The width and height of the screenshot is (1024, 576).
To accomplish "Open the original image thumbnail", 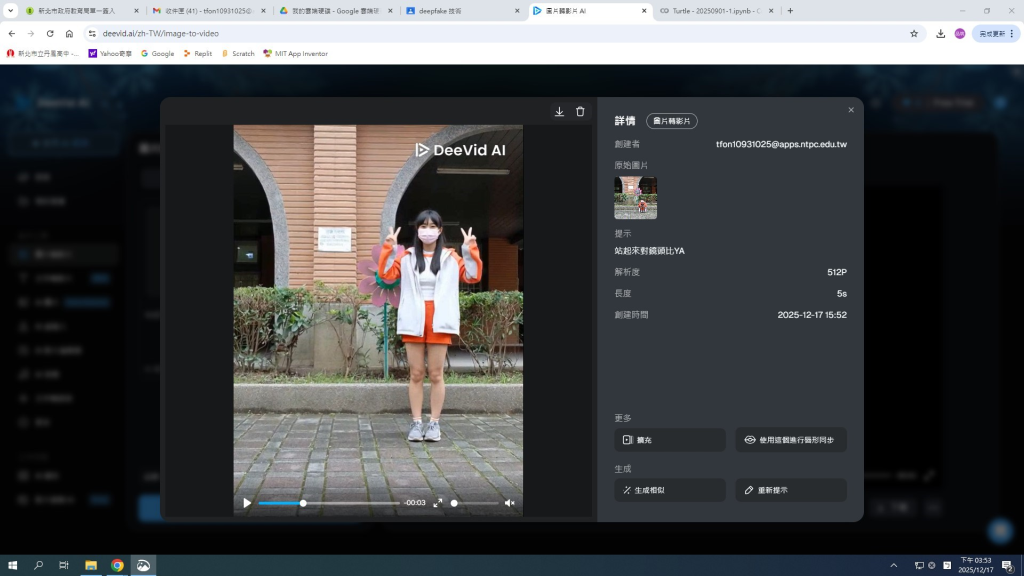I will tap(635, 198).
